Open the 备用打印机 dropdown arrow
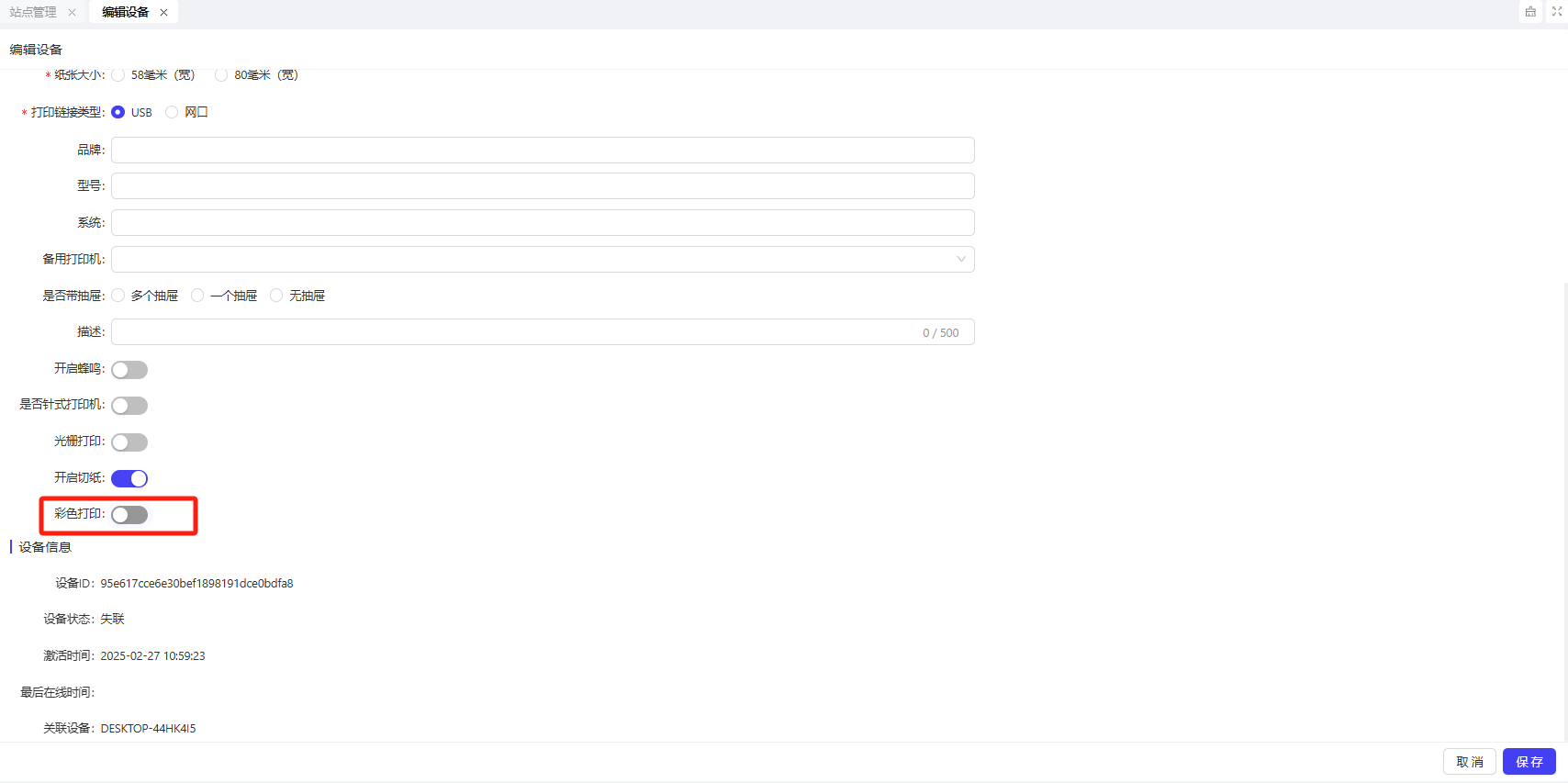Viewport: 1568px width, 783px height. pyautogui.click(x=960, y=259)
